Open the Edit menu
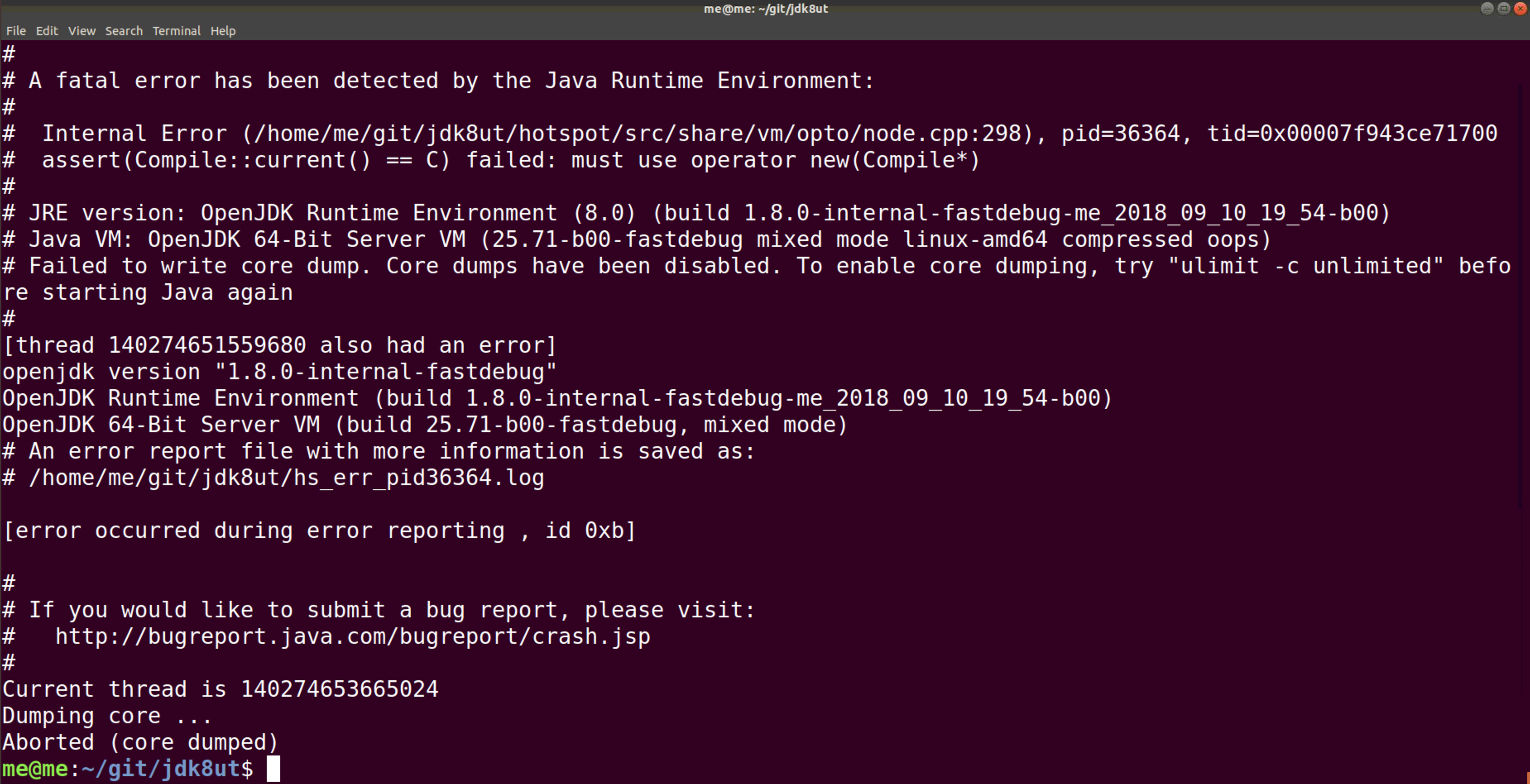Viewport: 1530px width, 784px height. pos(46,31)
